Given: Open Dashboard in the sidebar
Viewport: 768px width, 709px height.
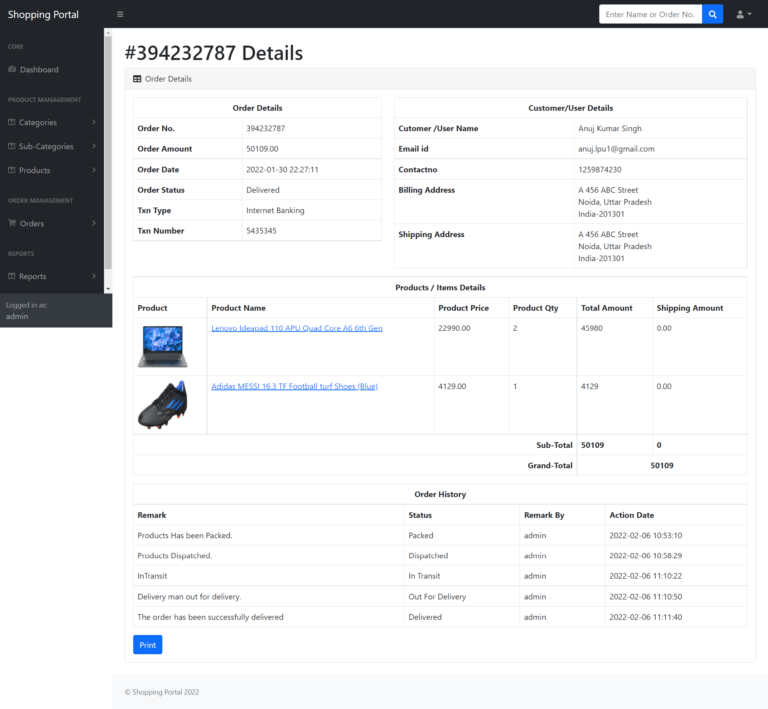Looking at the screenshot, I should pos(52,70).
